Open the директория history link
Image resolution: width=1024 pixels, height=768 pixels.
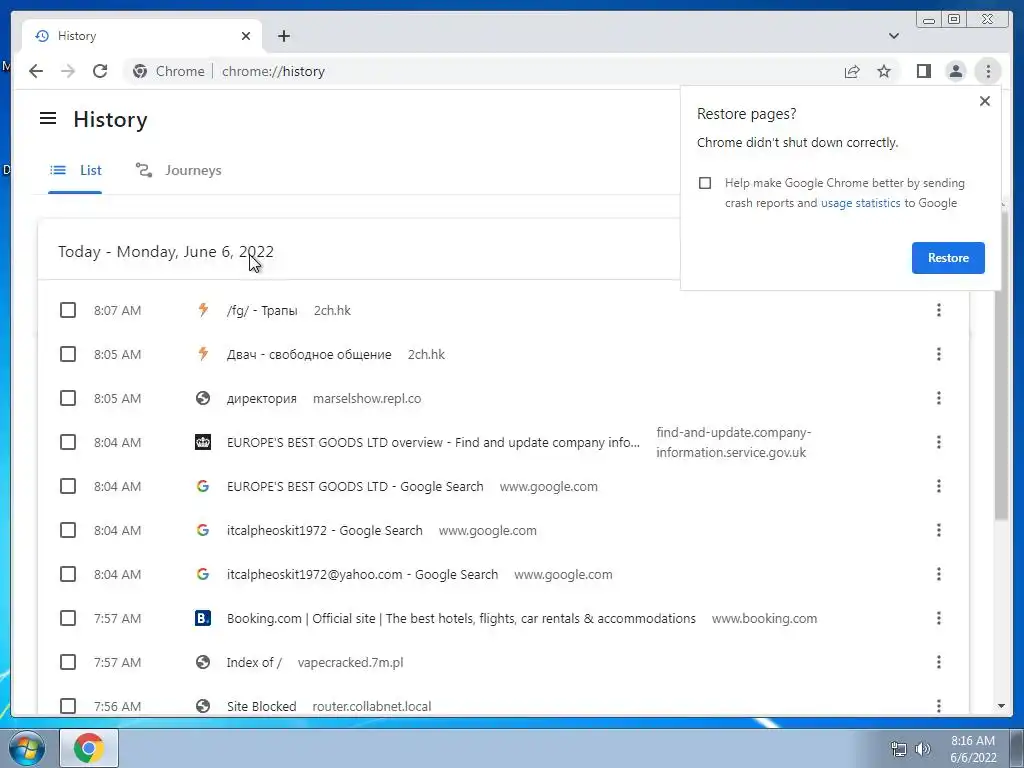(x=261, y=398)
